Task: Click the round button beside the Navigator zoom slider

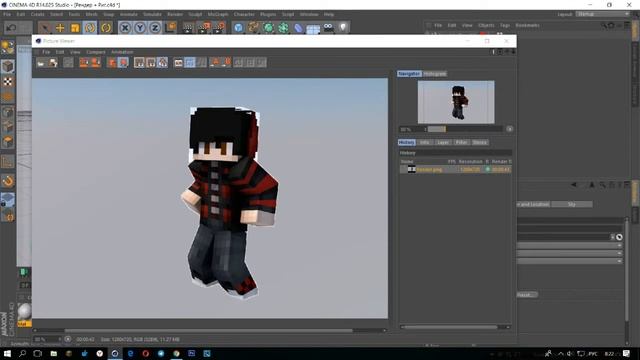Action: coord(509,129)
